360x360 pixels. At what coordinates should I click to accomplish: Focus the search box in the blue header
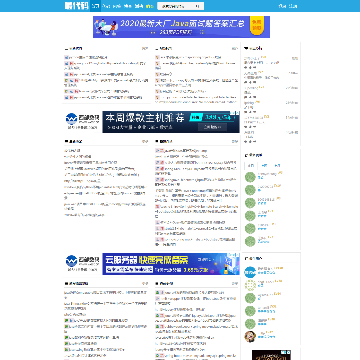pyautogui.click(x=180, y=6)
